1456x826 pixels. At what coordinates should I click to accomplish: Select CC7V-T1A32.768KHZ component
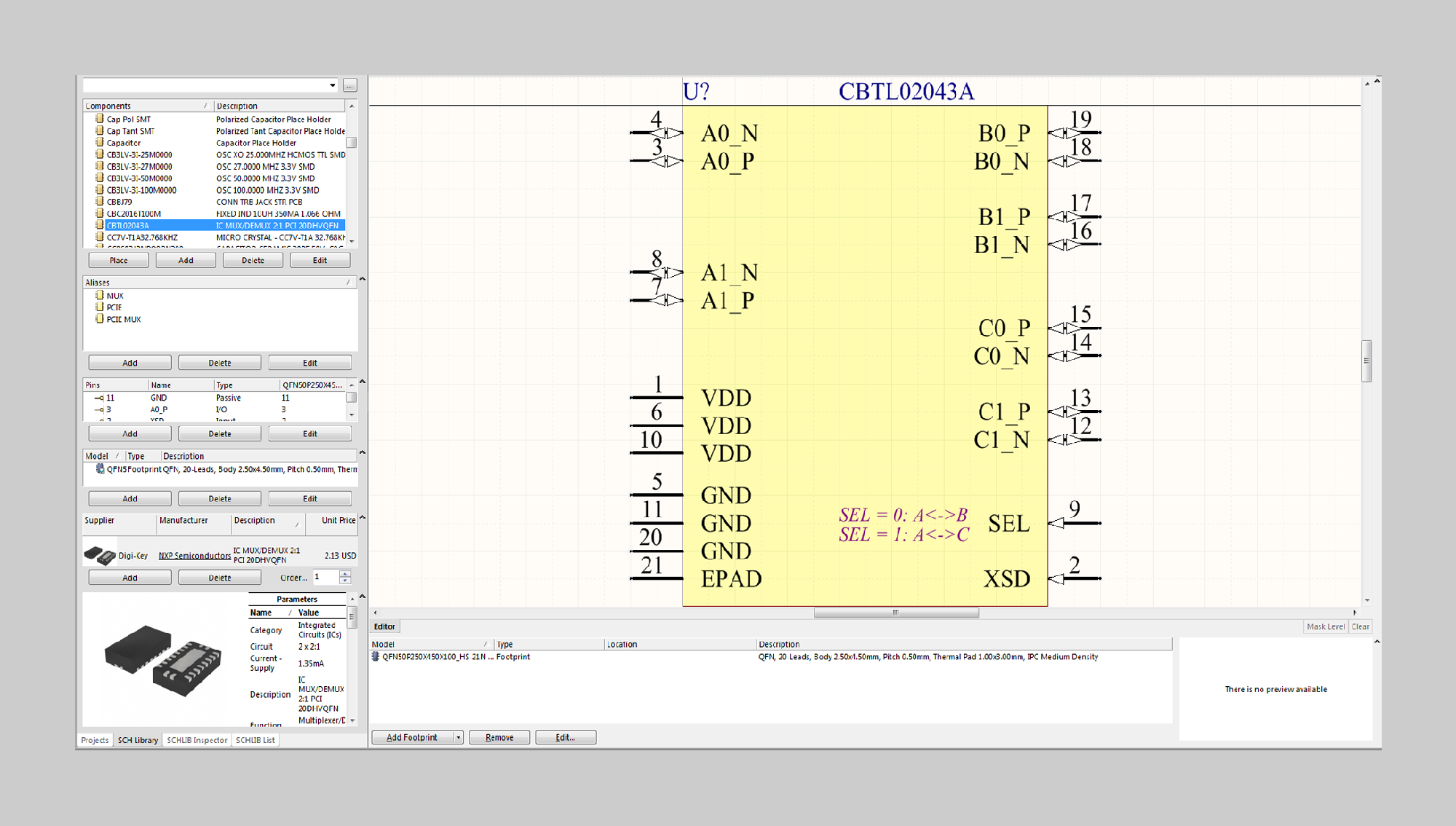click(214, 237)
